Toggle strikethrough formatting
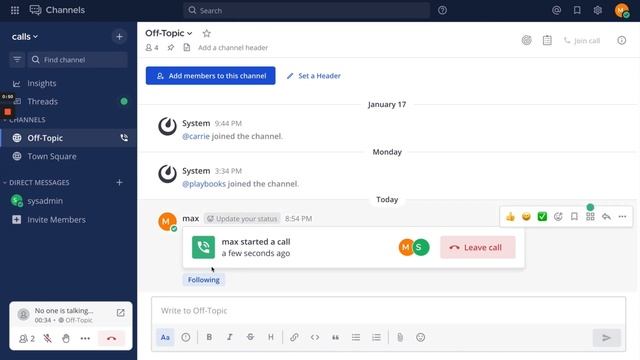640x360 pixels. tap(250, 337)
